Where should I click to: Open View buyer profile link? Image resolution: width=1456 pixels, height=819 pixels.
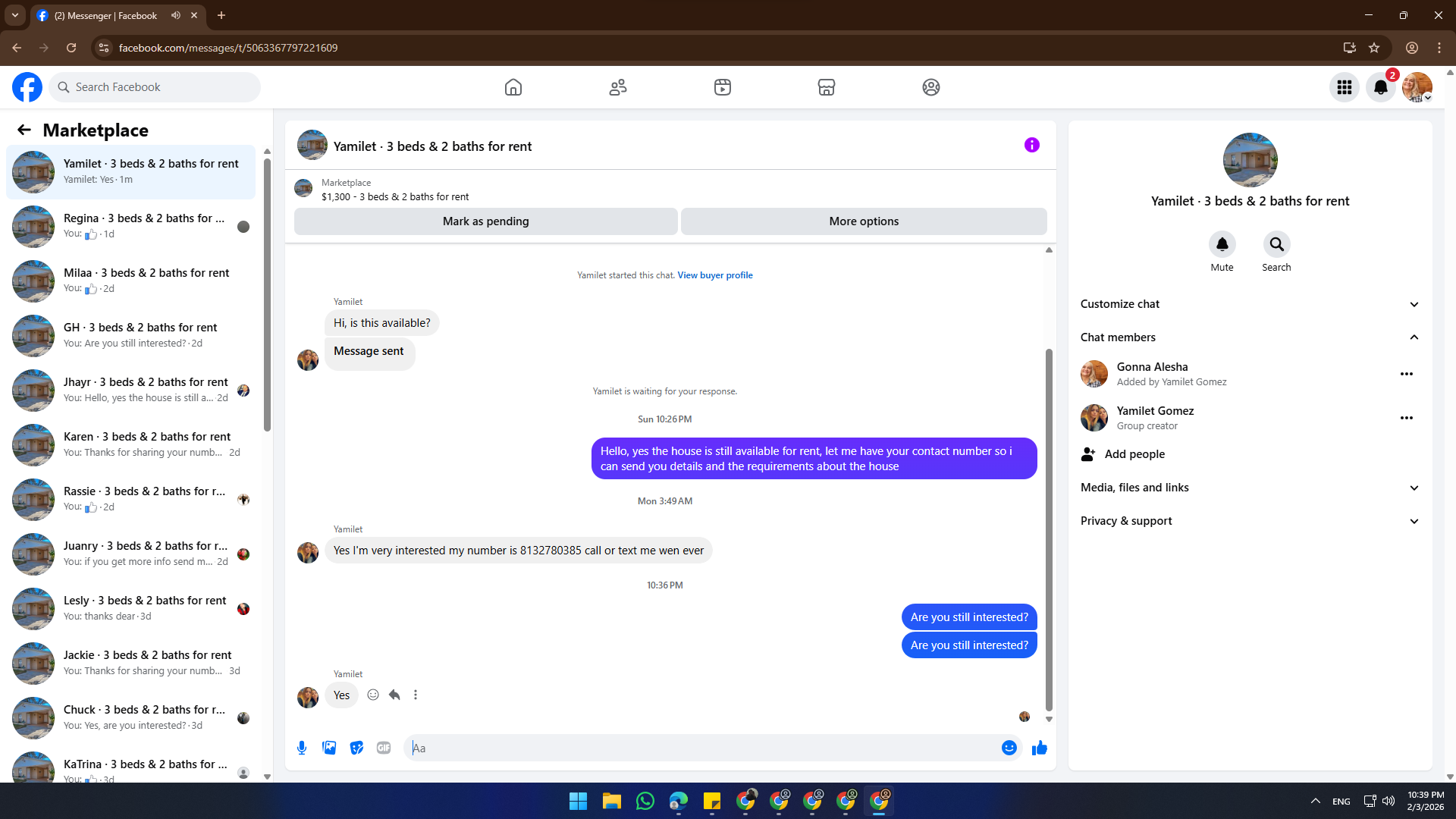[x=714, y=275]
